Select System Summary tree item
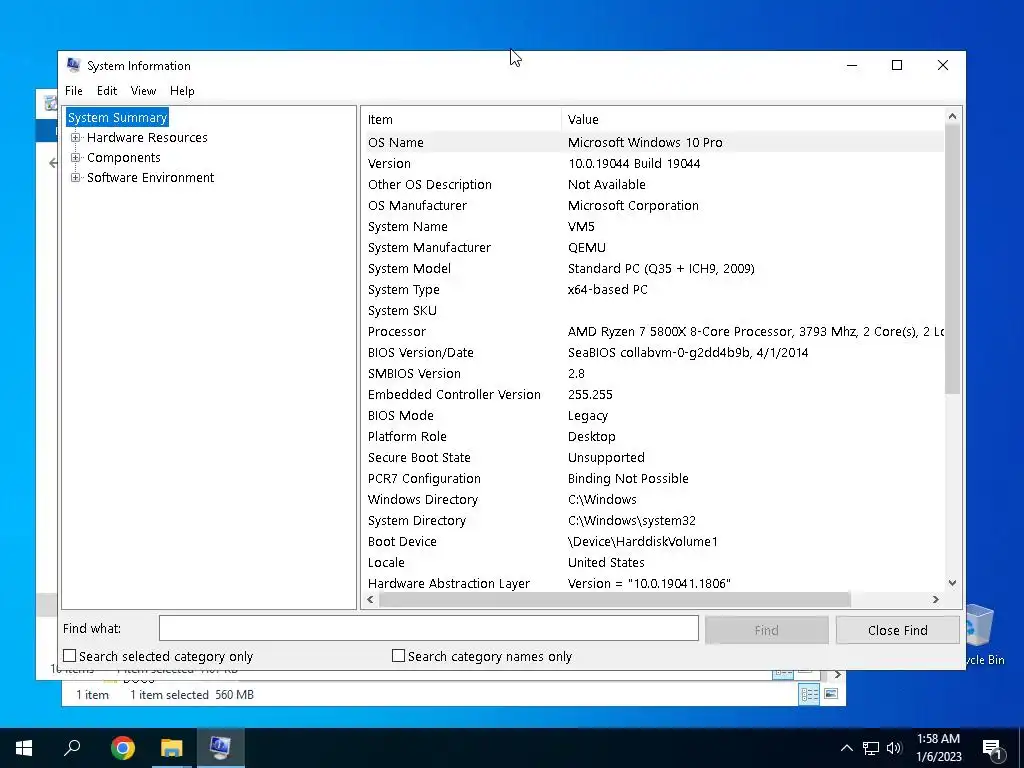The height and width of the screenshot is (768, 1024). [x=118, y=118]
